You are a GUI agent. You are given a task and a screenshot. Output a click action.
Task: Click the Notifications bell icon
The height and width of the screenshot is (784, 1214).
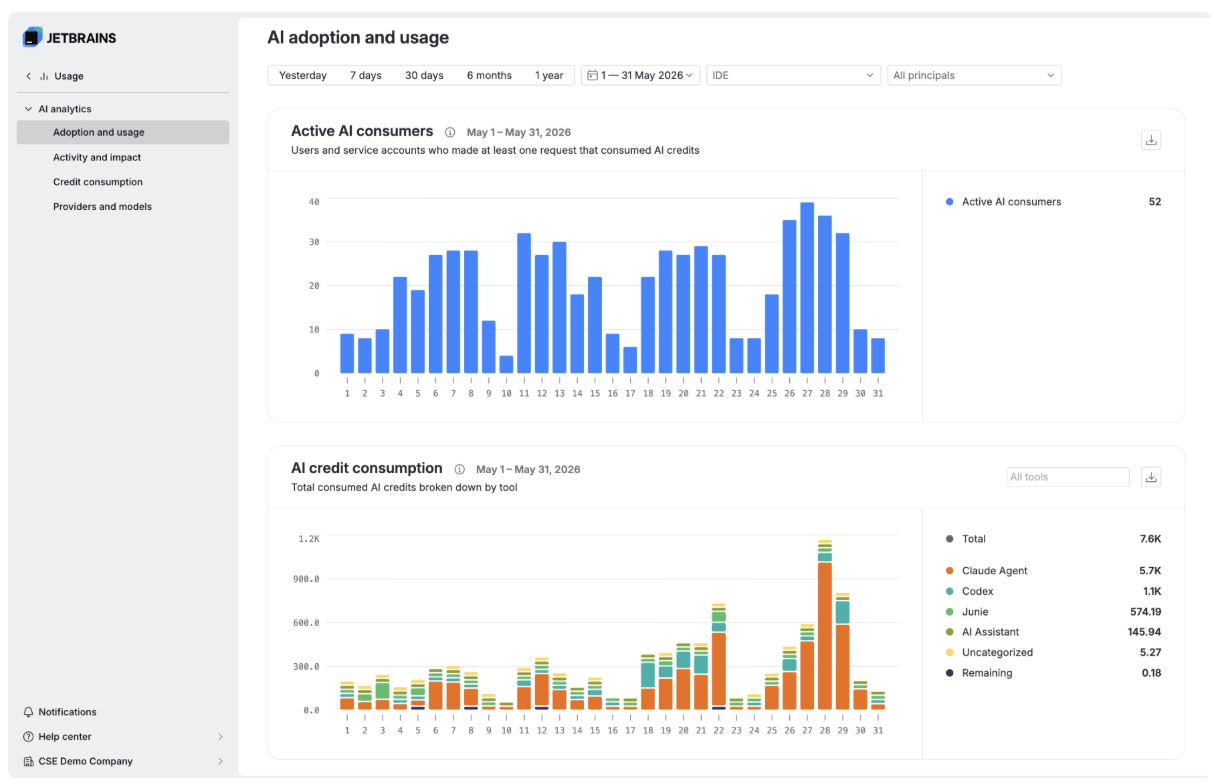coord(28,712)
